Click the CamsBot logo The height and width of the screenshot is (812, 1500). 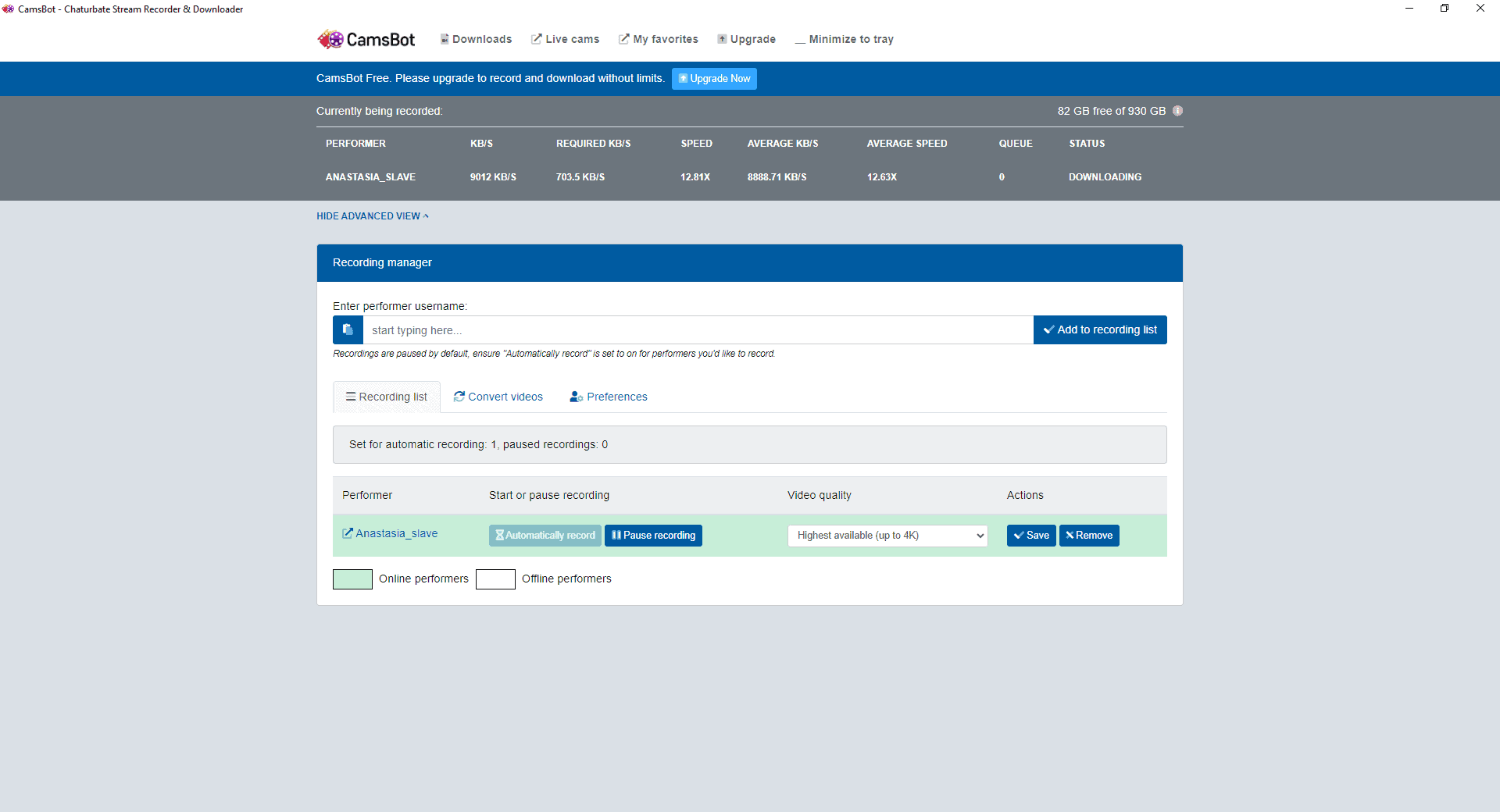coord(366,39)
